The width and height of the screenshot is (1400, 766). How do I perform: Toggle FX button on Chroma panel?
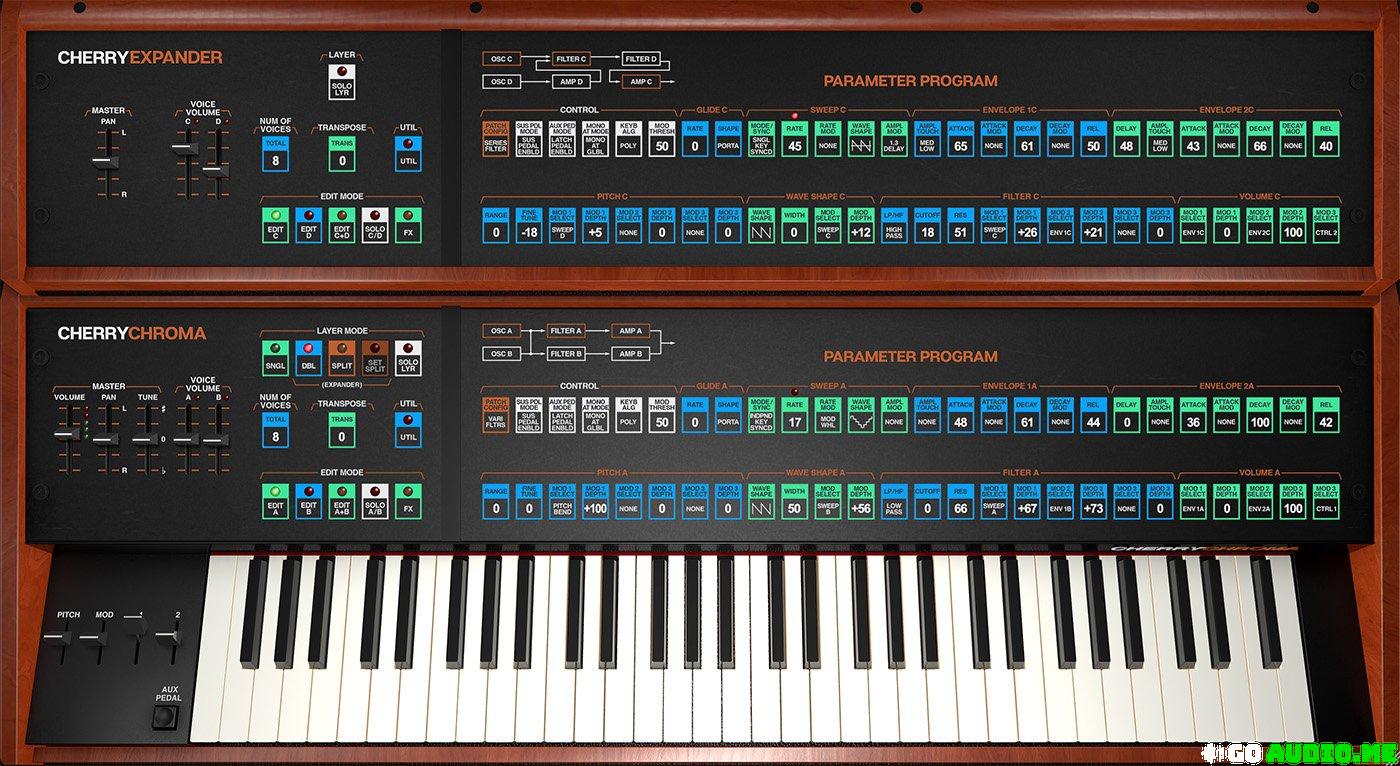coord(408,501)
